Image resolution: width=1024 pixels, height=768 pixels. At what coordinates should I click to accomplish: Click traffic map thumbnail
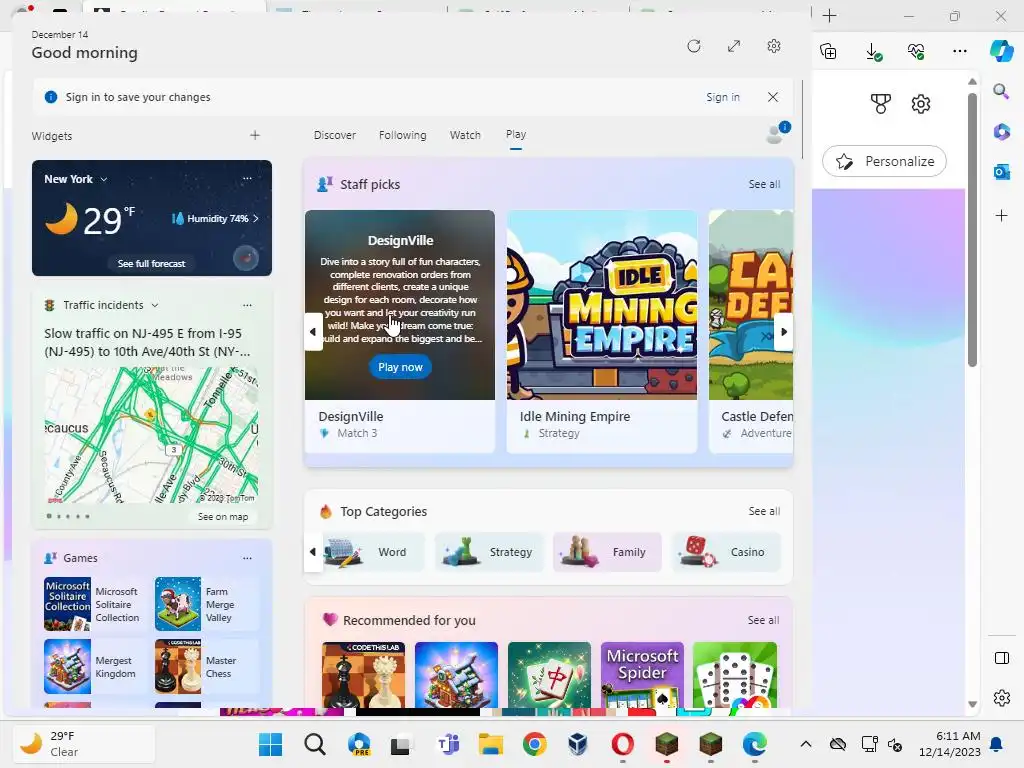[151, 435]
